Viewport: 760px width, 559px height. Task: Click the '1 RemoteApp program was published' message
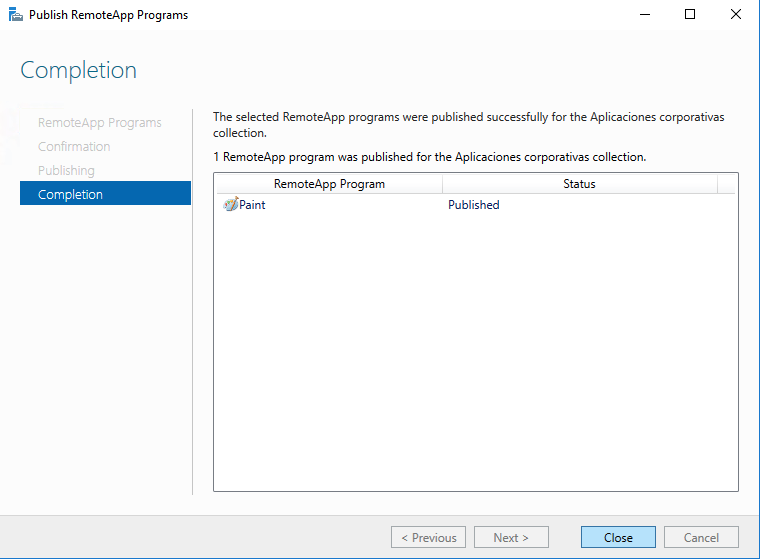(x=429, y=157)
